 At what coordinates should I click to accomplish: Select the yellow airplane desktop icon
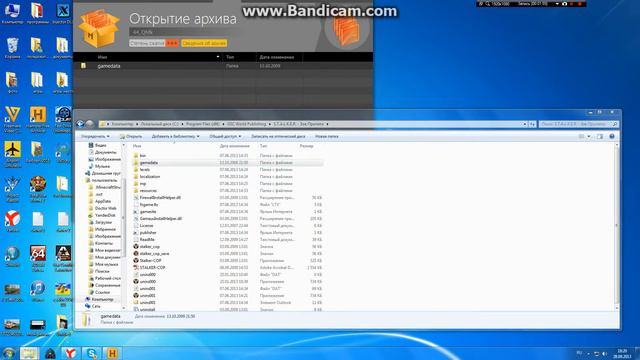[x=12, y=153]
